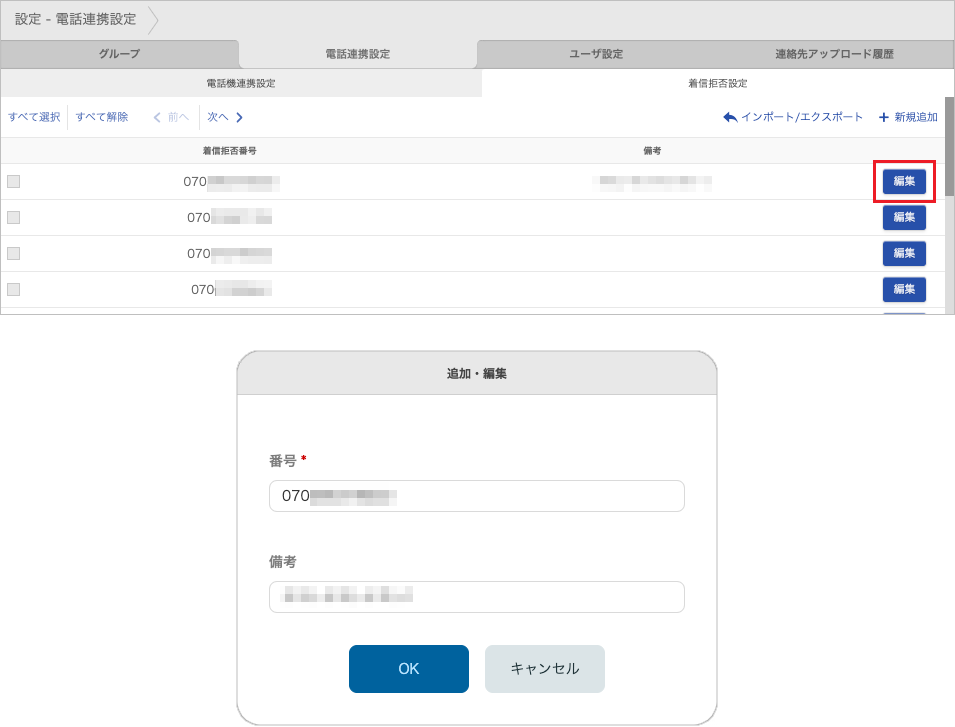
Task: Click 編集 button in the second row
Action: click(904, 217)
